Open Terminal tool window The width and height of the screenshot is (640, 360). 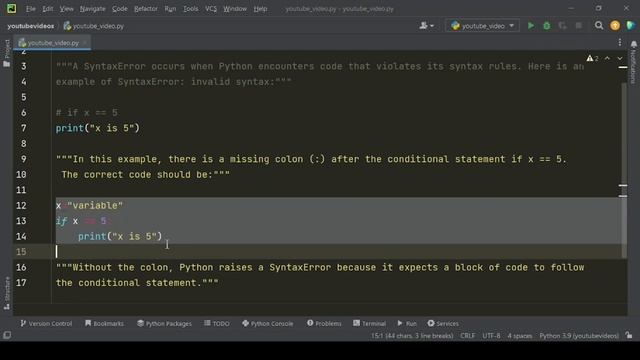(x=369, y=323)
